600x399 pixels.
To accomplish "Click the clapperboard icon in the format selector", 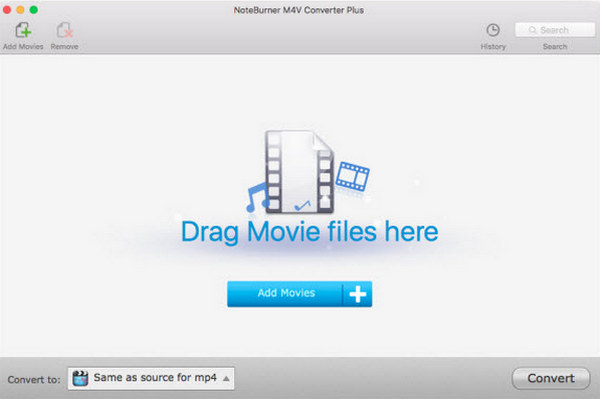I will click(80, 378).
